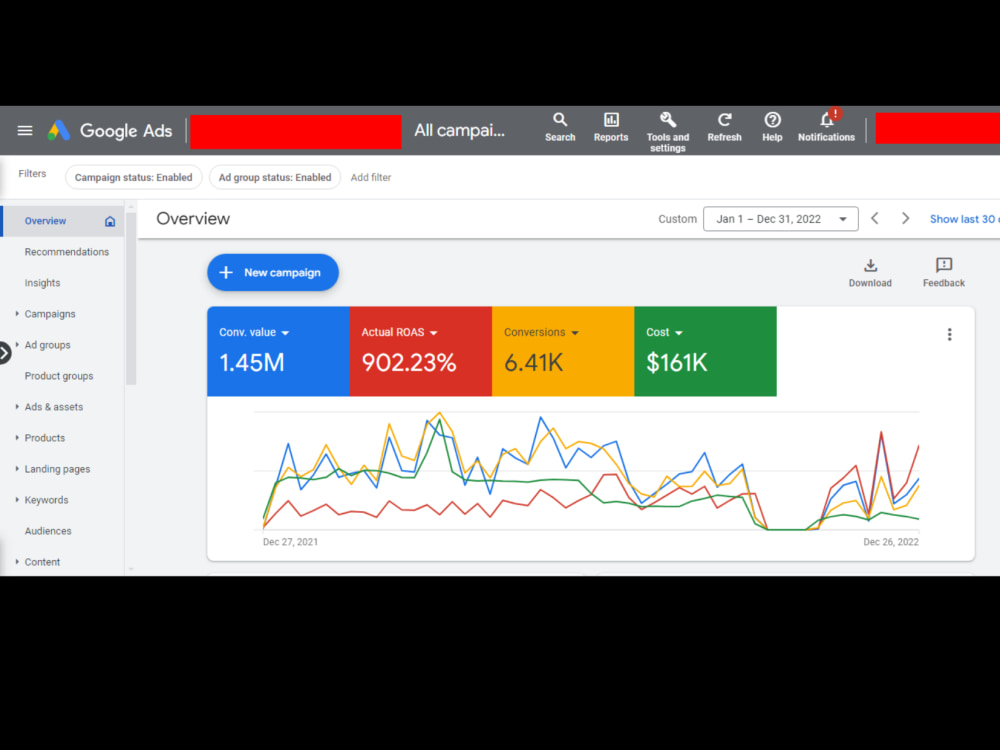Image resolution: width=1000 pixels, height=750 pixels.
Task: Open the date range dropdown
Action: coord(781,219)
